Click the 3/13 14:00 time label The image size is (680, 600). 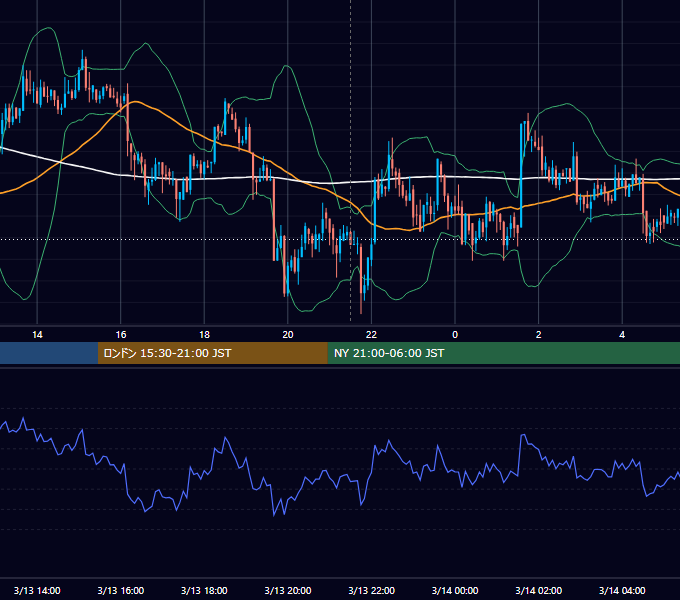37,590
